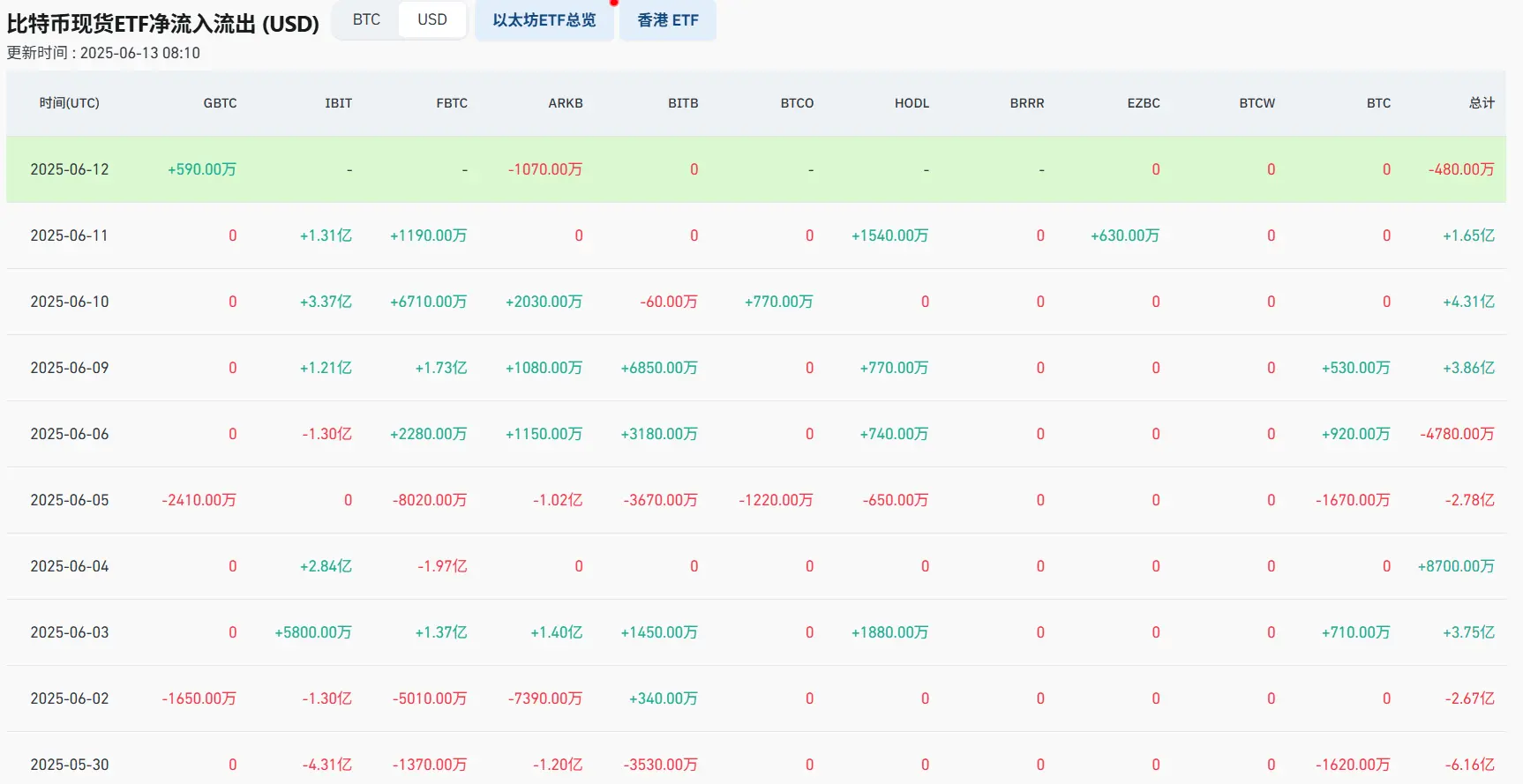This screenshot has height=784, width=1523.
Task: Select the 2025-06-09 date cell
Action: 70,368
